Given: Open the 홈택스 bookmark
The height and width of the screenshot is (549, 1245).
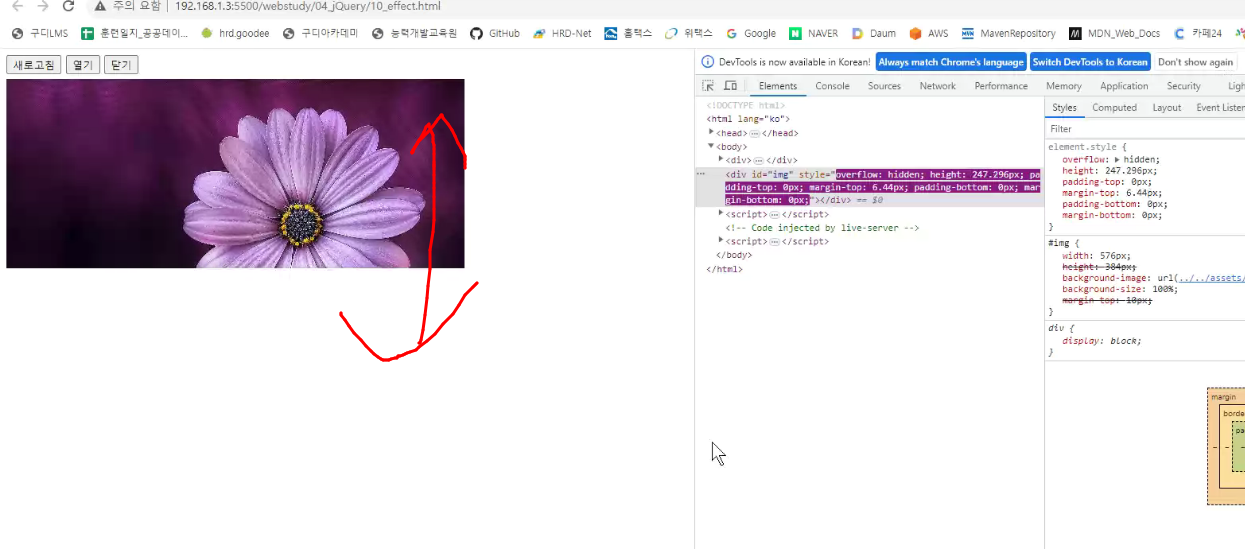Looking at the screenshot, I should 628,33.
